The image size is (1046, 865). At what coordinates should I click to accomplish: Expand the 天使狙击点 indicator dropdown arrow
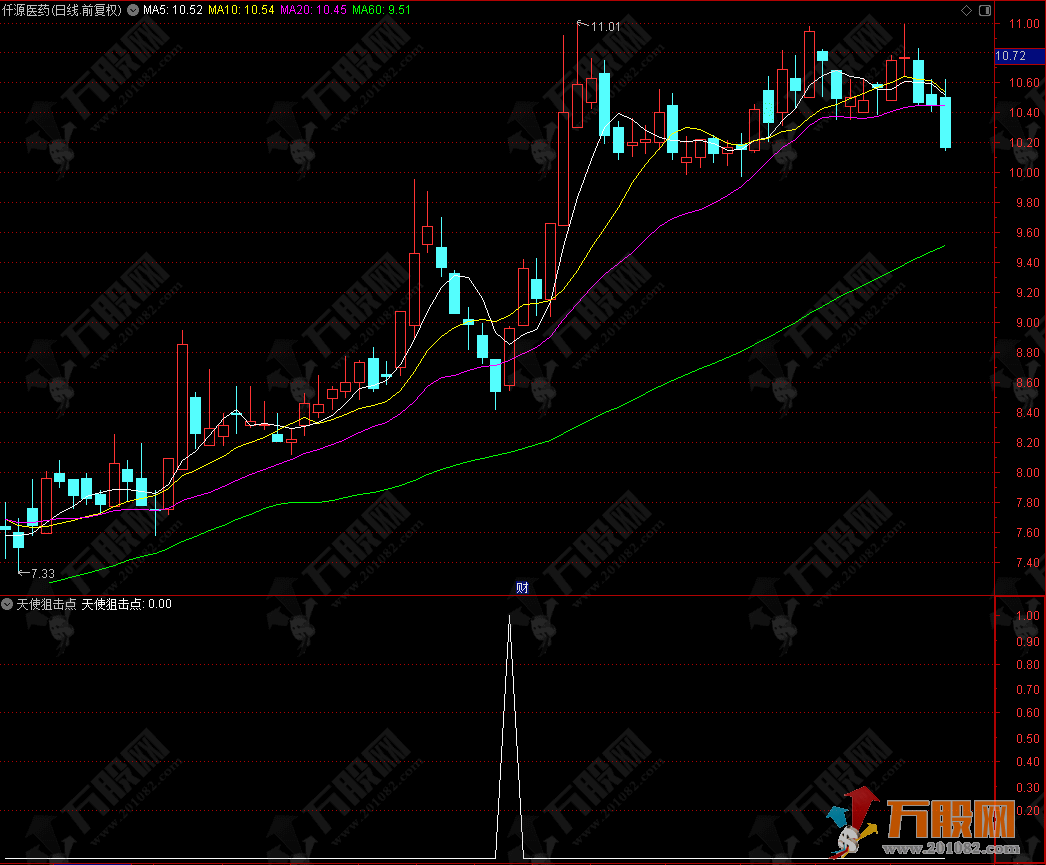(x=8, y=604)
